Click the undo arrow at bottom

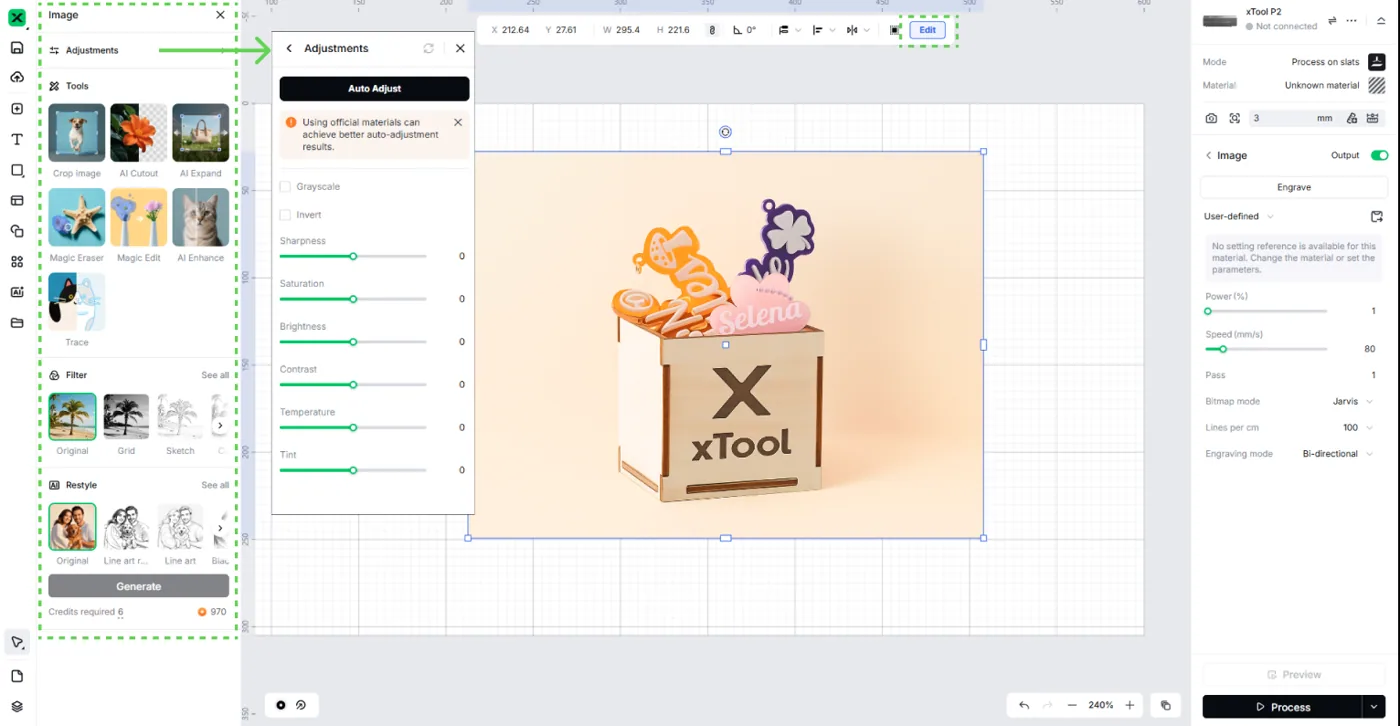tap(1024, 705)
